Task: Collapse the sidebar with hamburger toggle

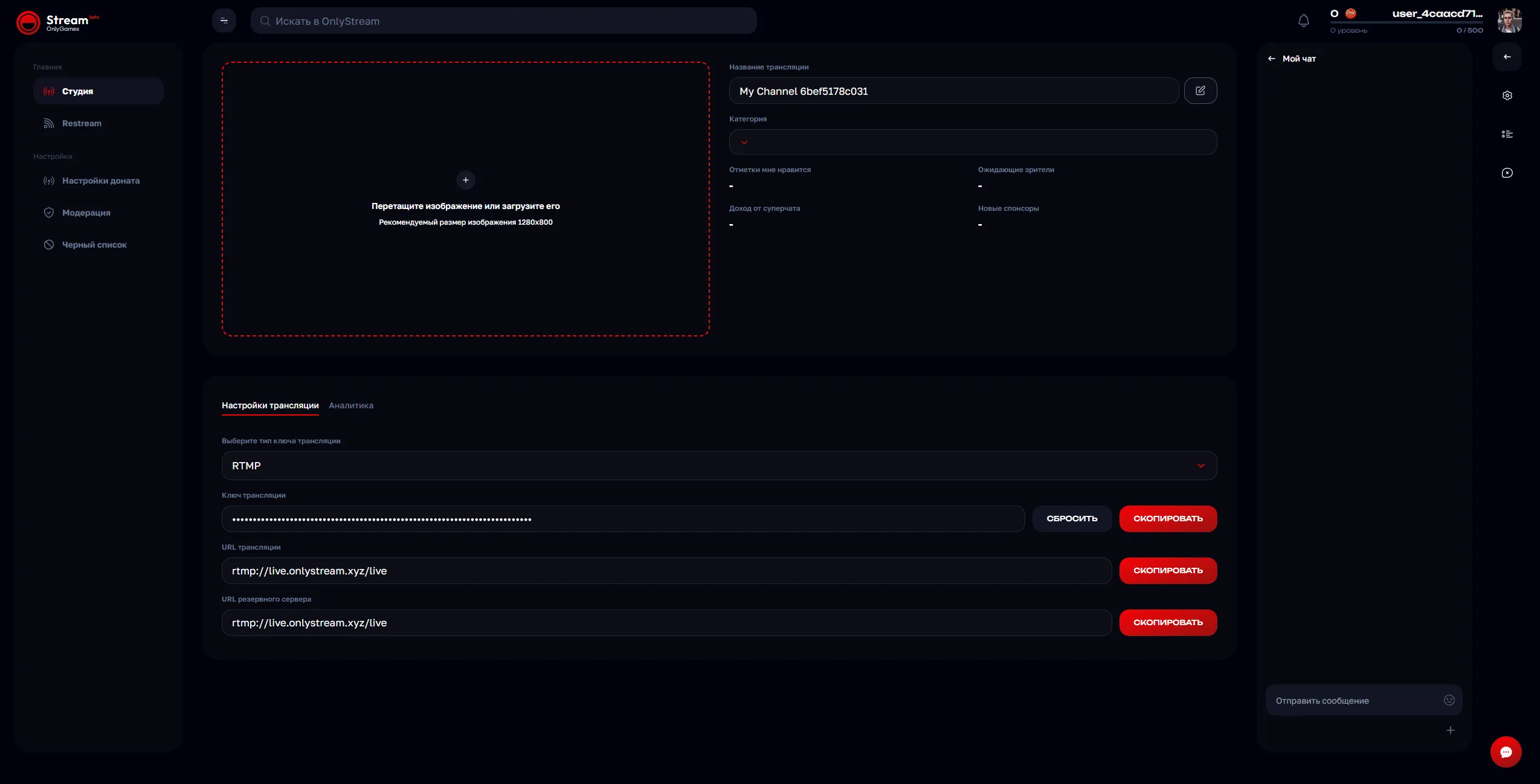Action: pos(224,20)
